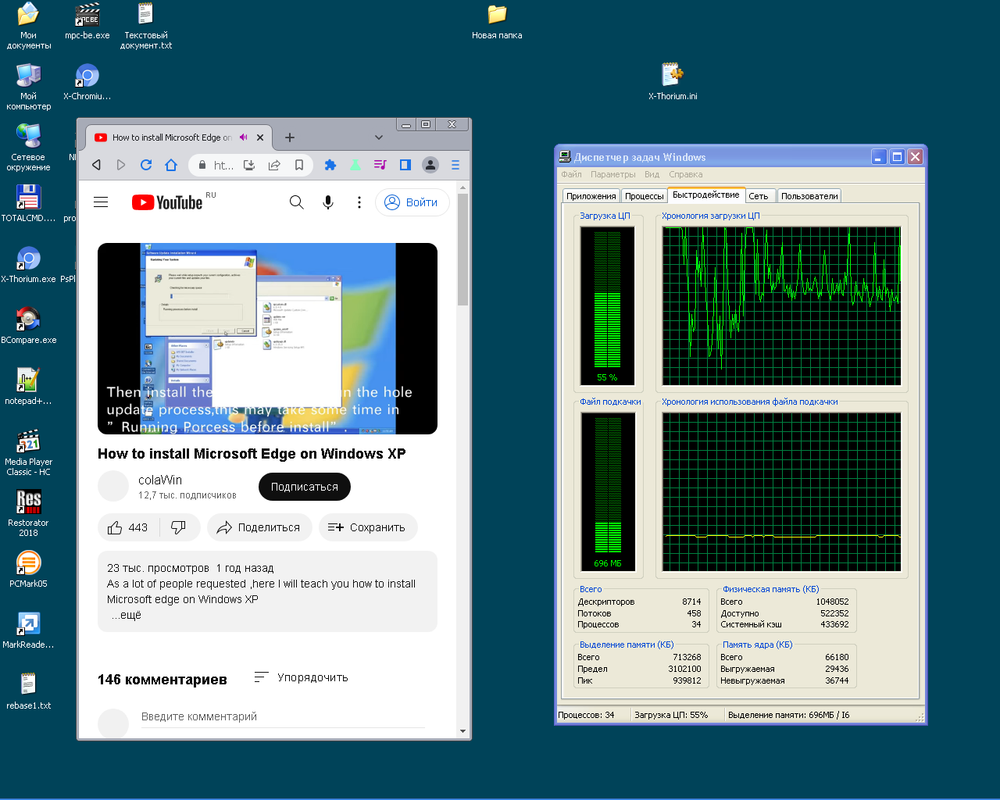Click the Сохранить save button

pos(368,528)
